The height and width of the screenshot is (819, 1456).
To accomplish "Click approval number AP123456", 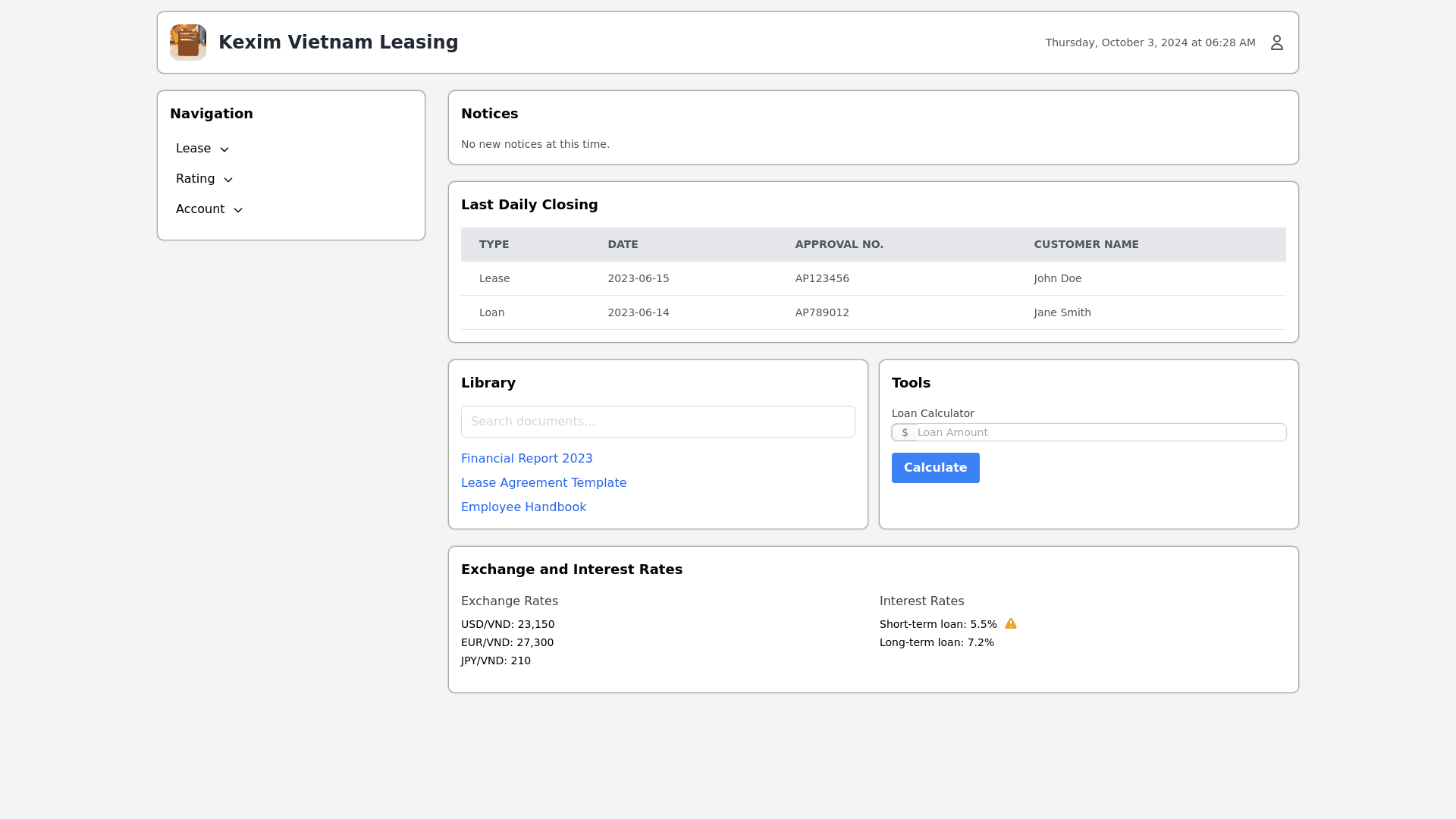I will tap(822, 278).
